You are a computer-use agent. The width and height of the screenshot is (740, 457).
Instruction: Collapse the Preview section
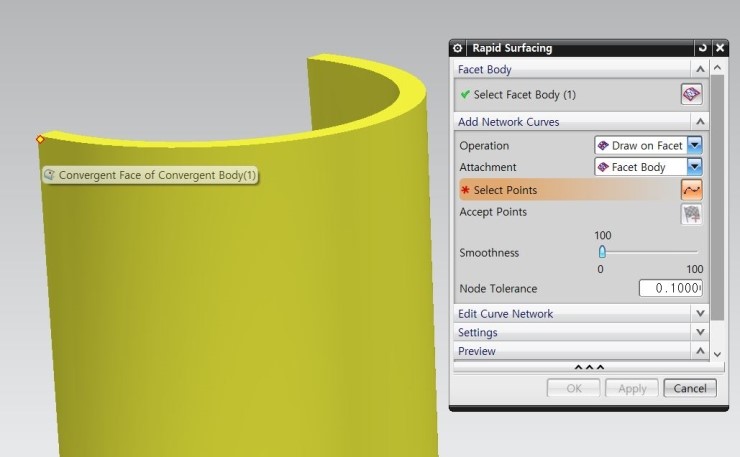(699, 351)
